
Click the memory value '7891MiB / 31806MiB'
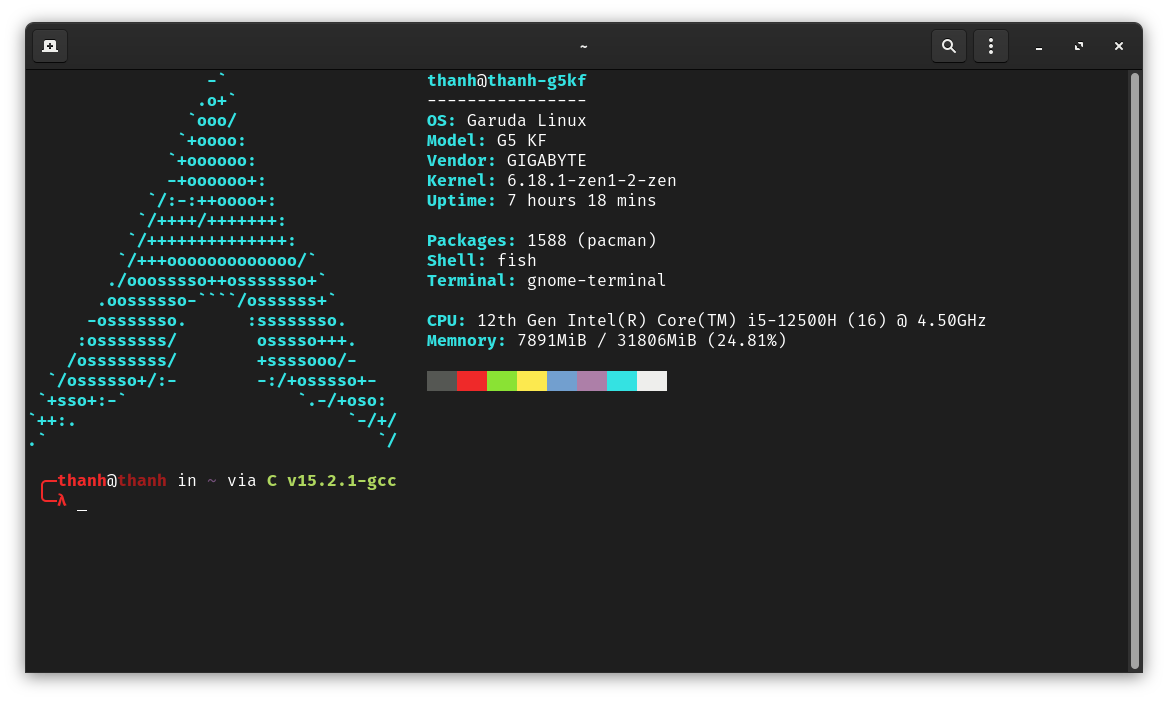(x=606, y=341)
